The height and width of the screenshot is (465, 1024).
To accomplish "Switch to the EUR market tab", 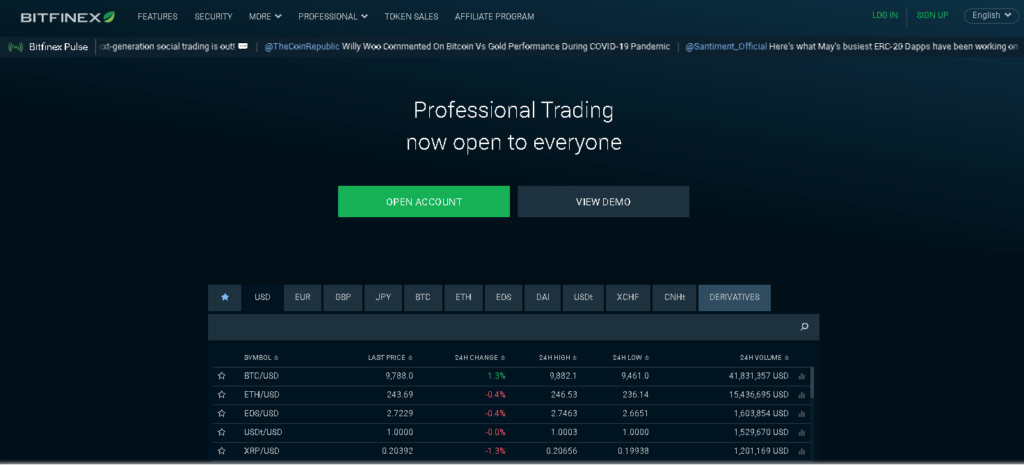I will pyautogui.click(x=302, y=297).
